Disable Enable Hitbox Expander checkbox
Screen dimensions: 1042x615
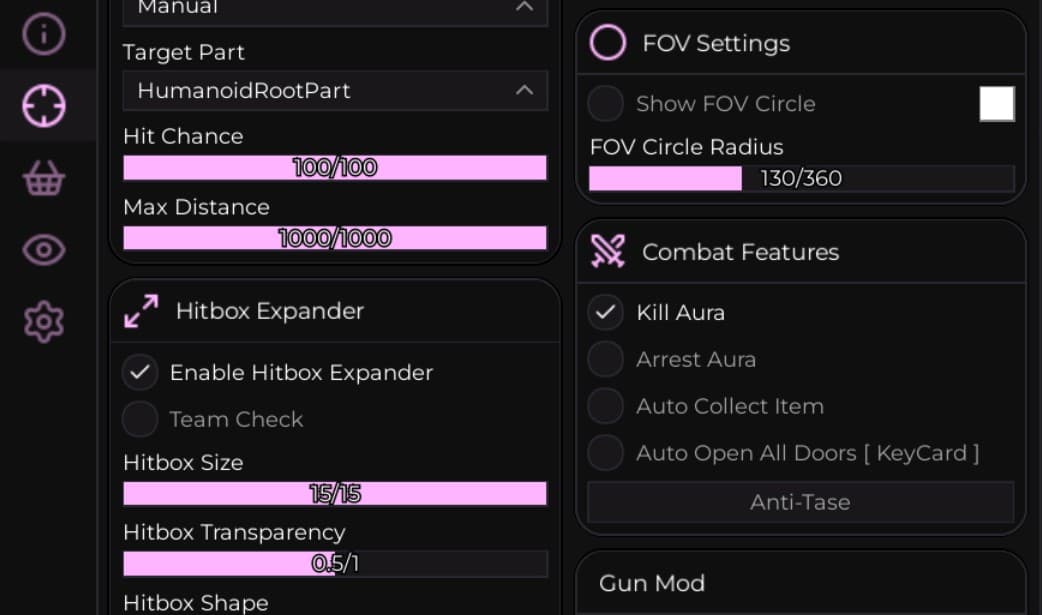coord(140,372)
